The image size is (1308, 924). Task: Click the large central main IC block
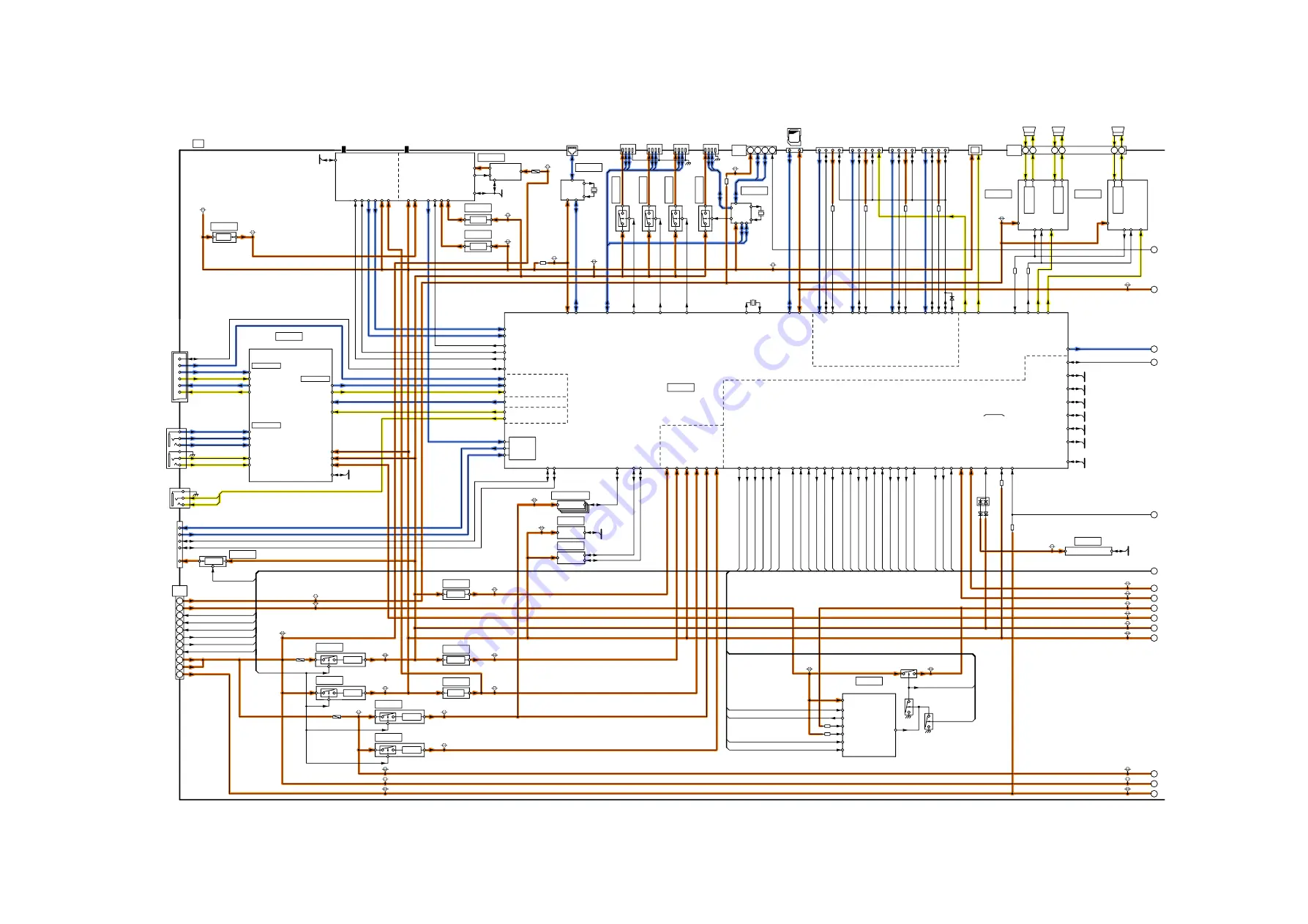786,391
